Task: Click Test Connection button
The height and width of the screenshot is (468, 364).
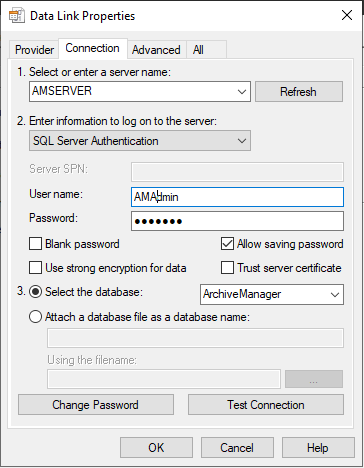Action: click(266, 405)
